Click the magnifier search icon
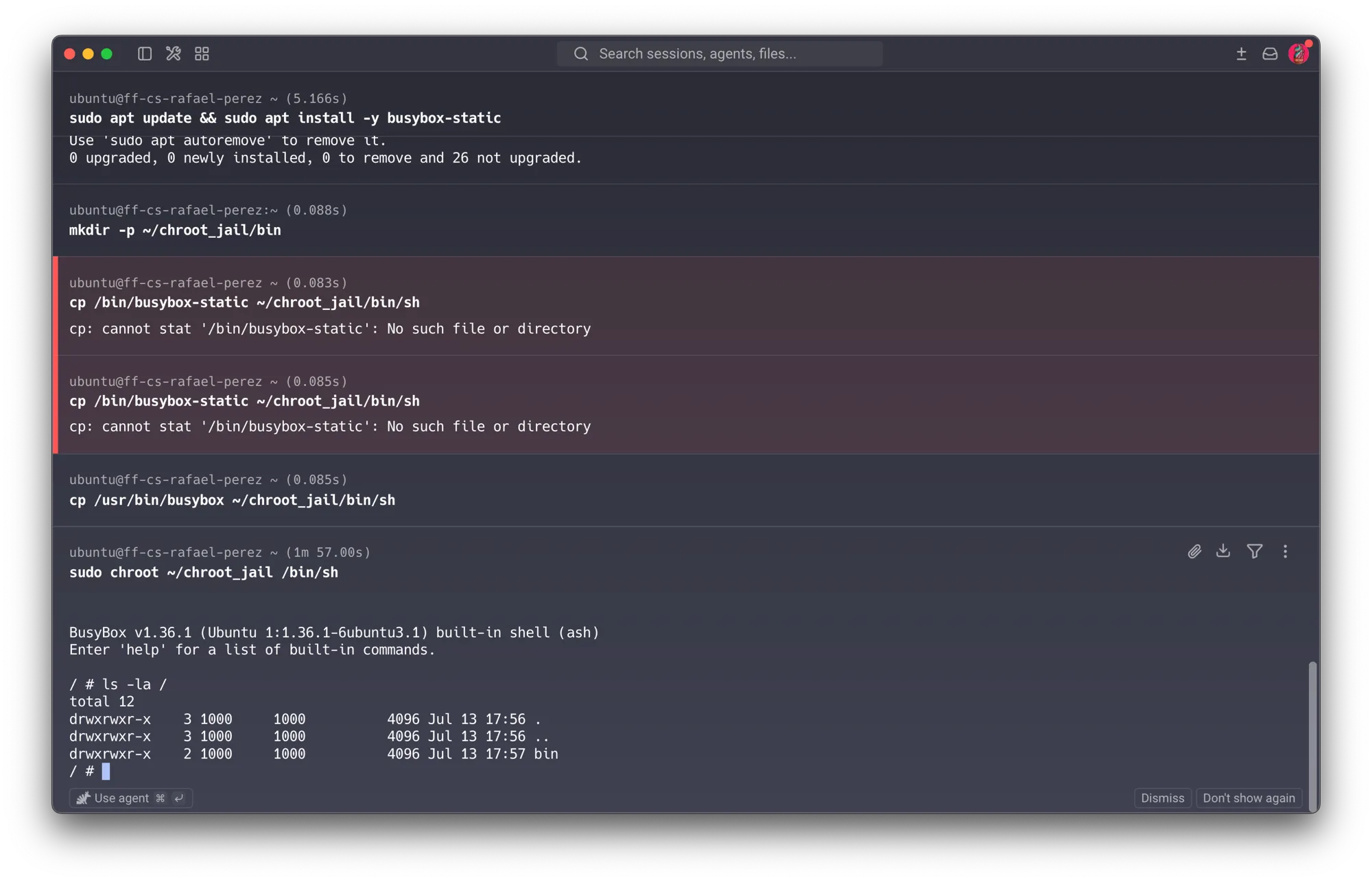Screen dimensions: 1372x882 tap(581, 53)
